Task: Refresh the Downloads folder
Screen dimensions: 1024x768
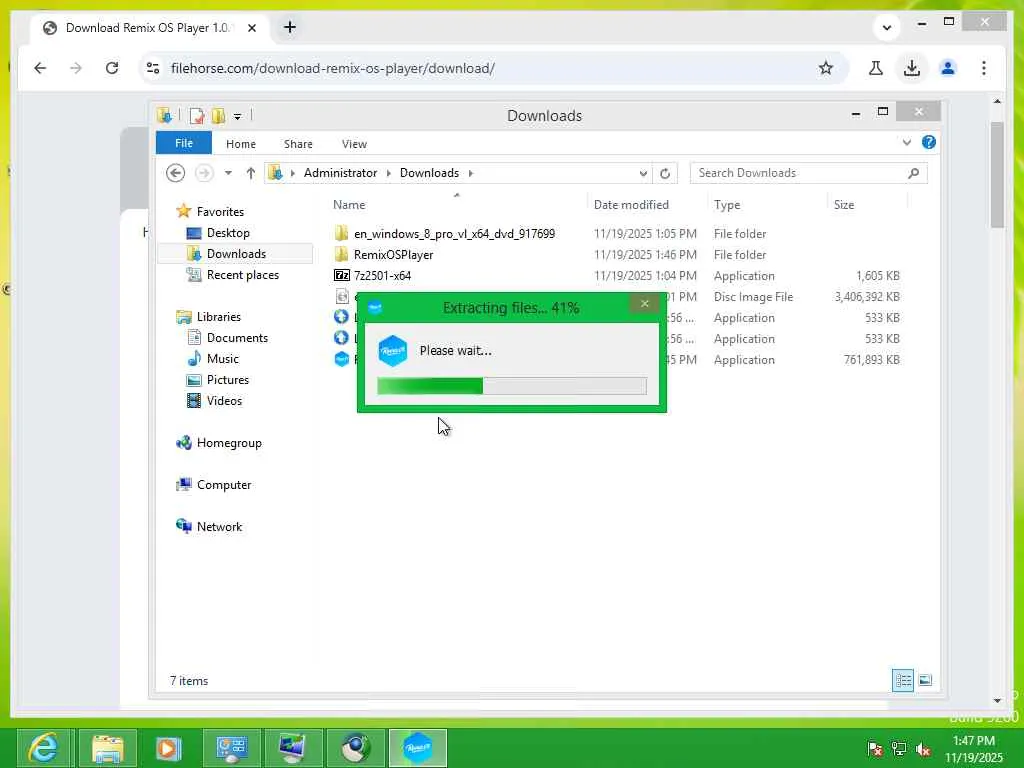Action: tap(665, 173)
